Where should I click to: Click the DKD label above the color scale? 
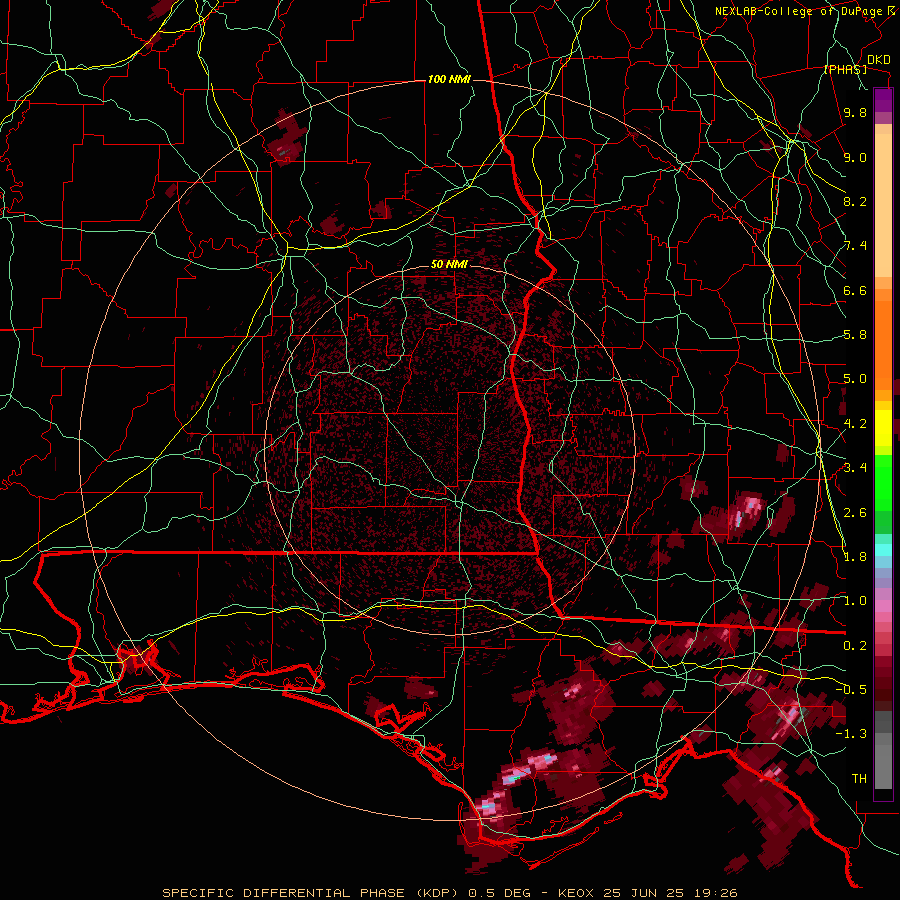[878, 59]
